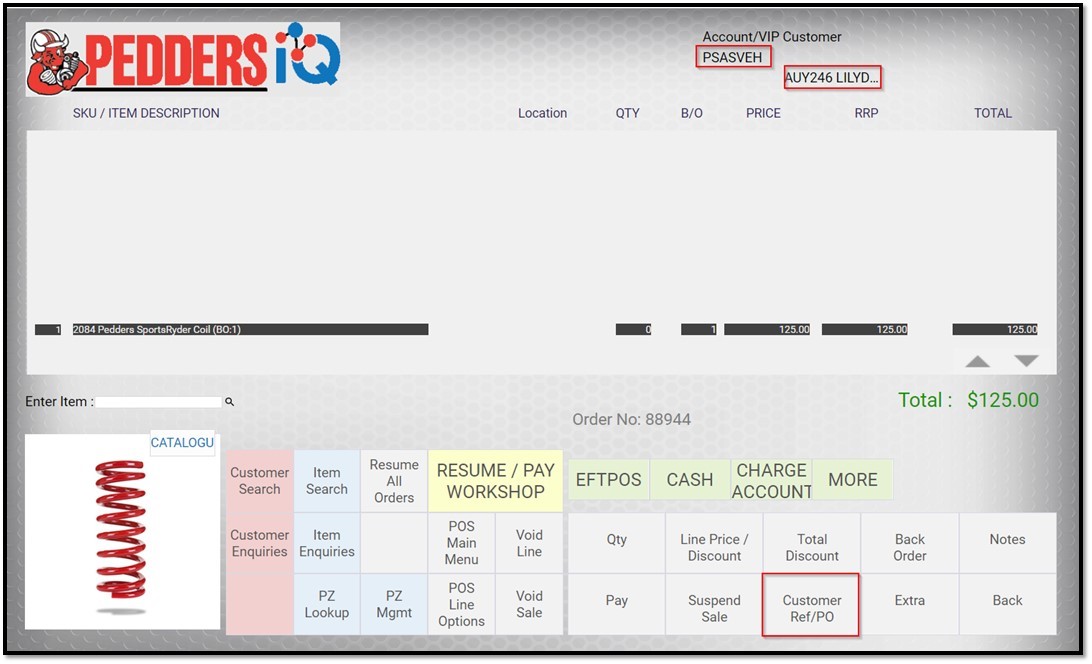Image resolution: width=1092 pixels, height=664 pixels.
Task: Open POS Line Options
Action: [x=461, y=604]
